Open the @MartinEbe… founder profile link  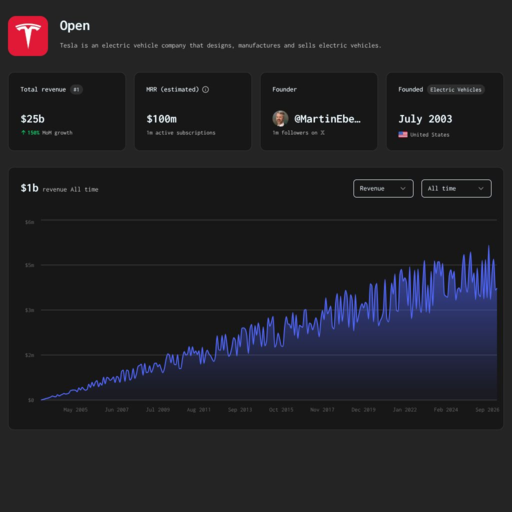[x=327, y=119]
